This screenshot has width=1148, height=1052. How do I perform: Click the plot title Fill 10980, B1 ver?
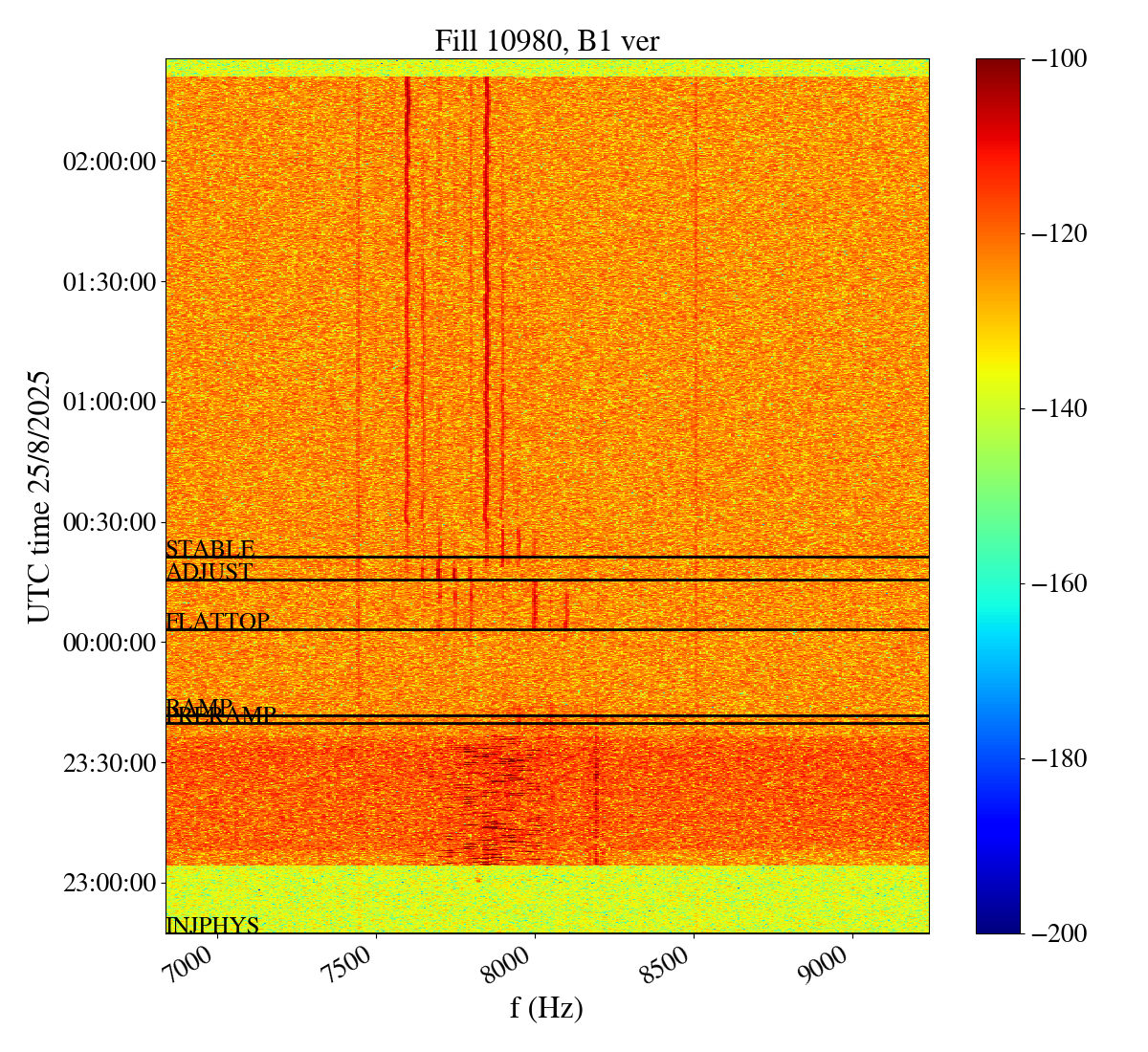coord(546,41)
